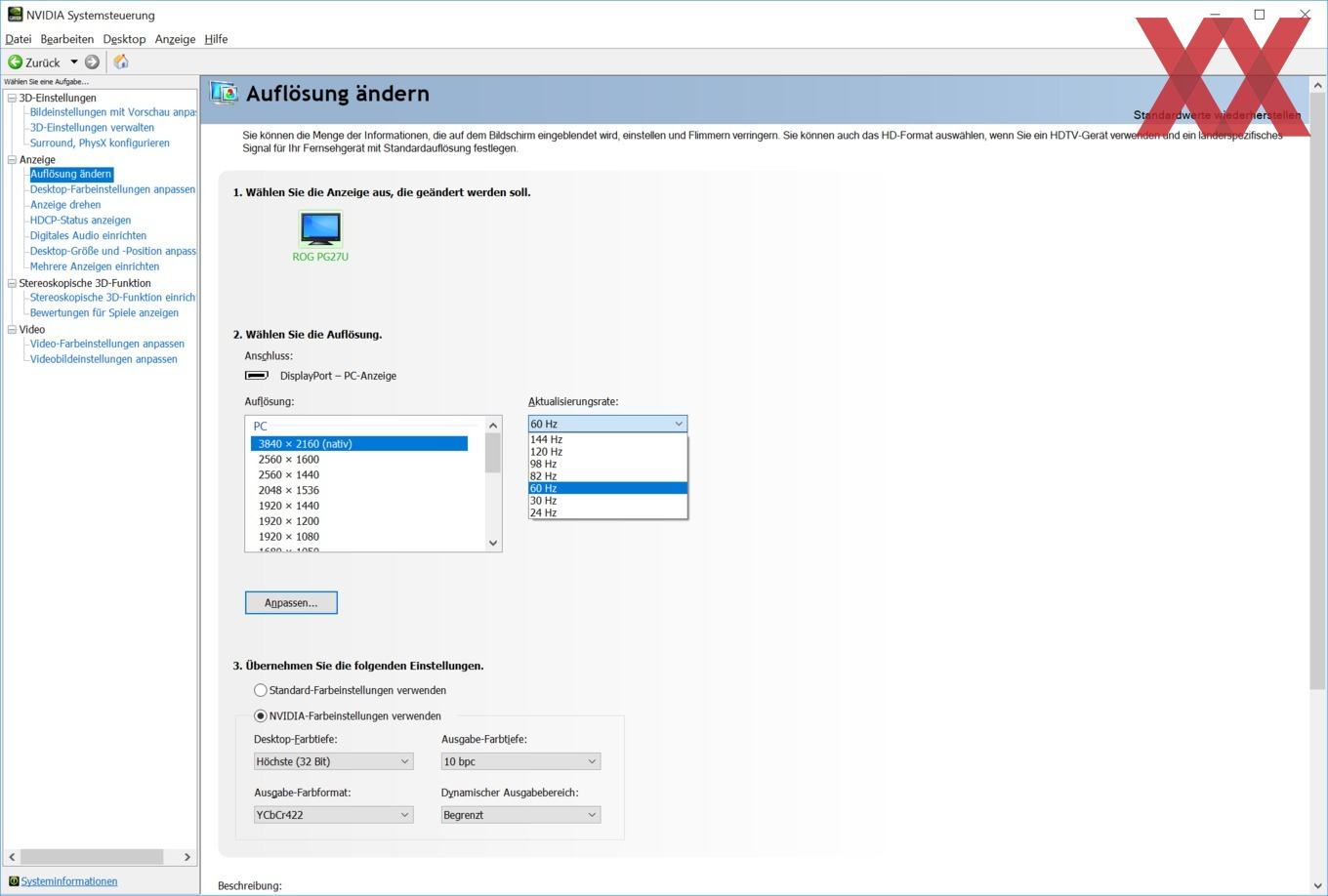Click the DisplayPort connector icon
The height and width of the screenshot is (896, 1328).
coord(257,375)
